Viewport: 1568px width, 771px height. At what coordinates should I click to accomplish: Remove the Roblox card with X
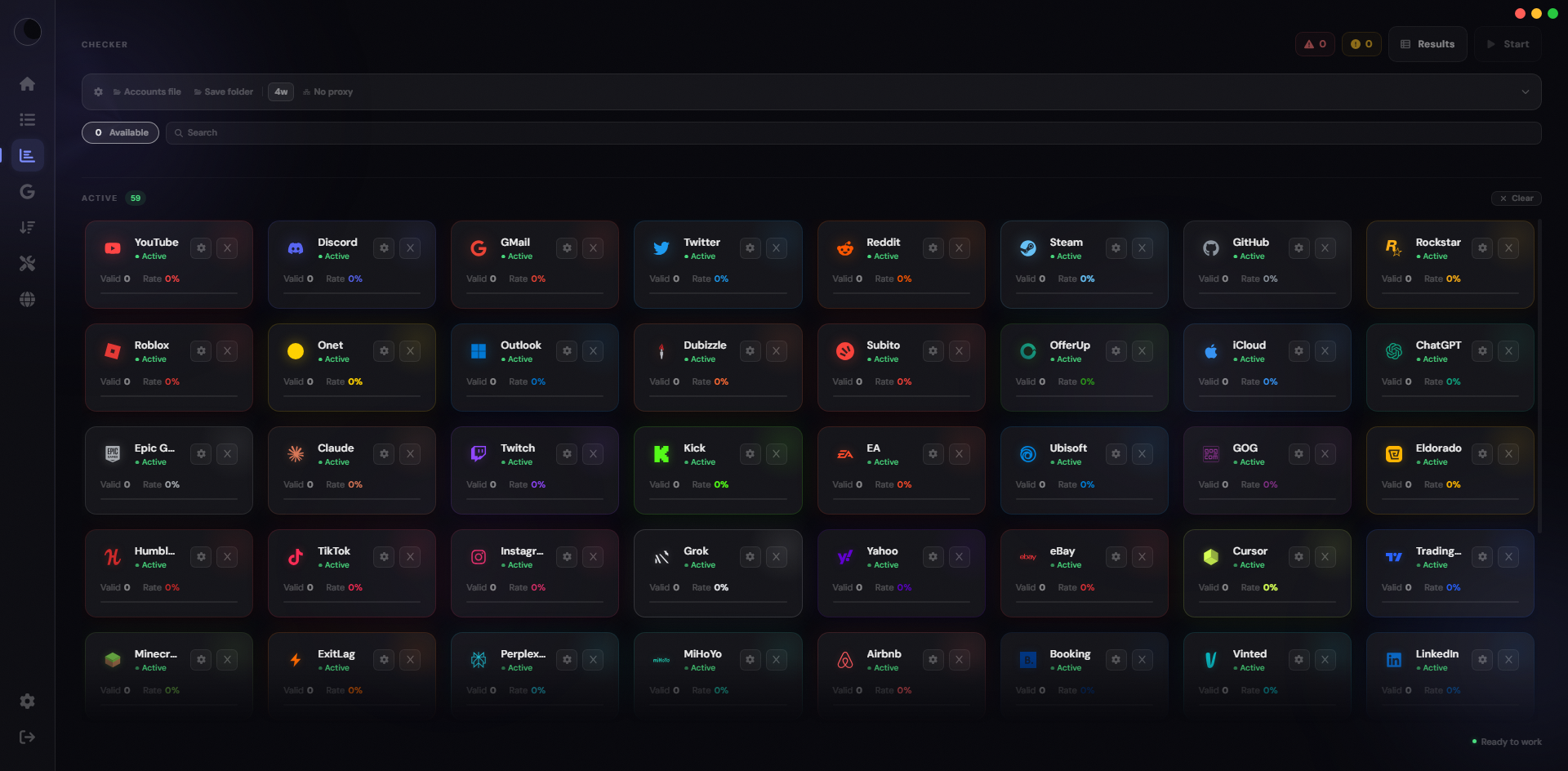(x=227, y=350)
